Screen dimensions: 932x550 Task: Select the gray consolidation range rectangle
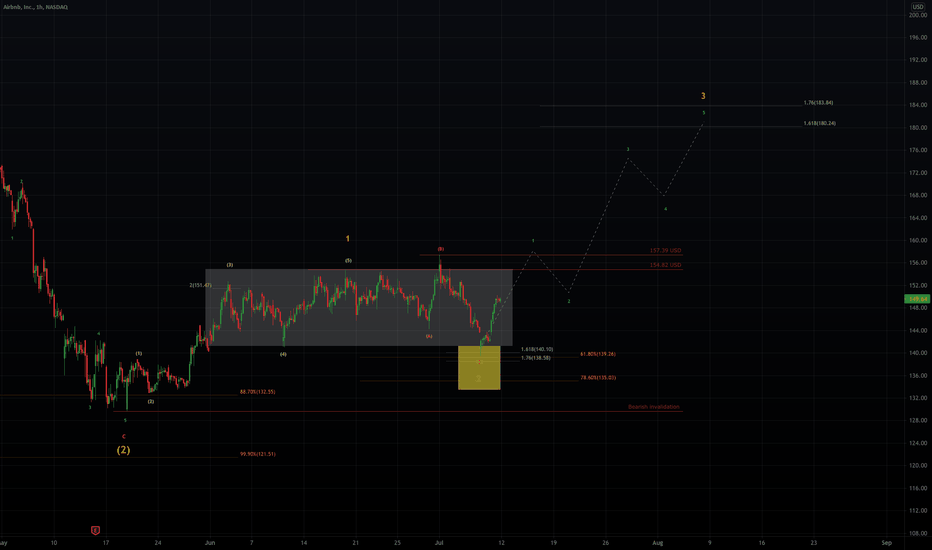point(358,307)
